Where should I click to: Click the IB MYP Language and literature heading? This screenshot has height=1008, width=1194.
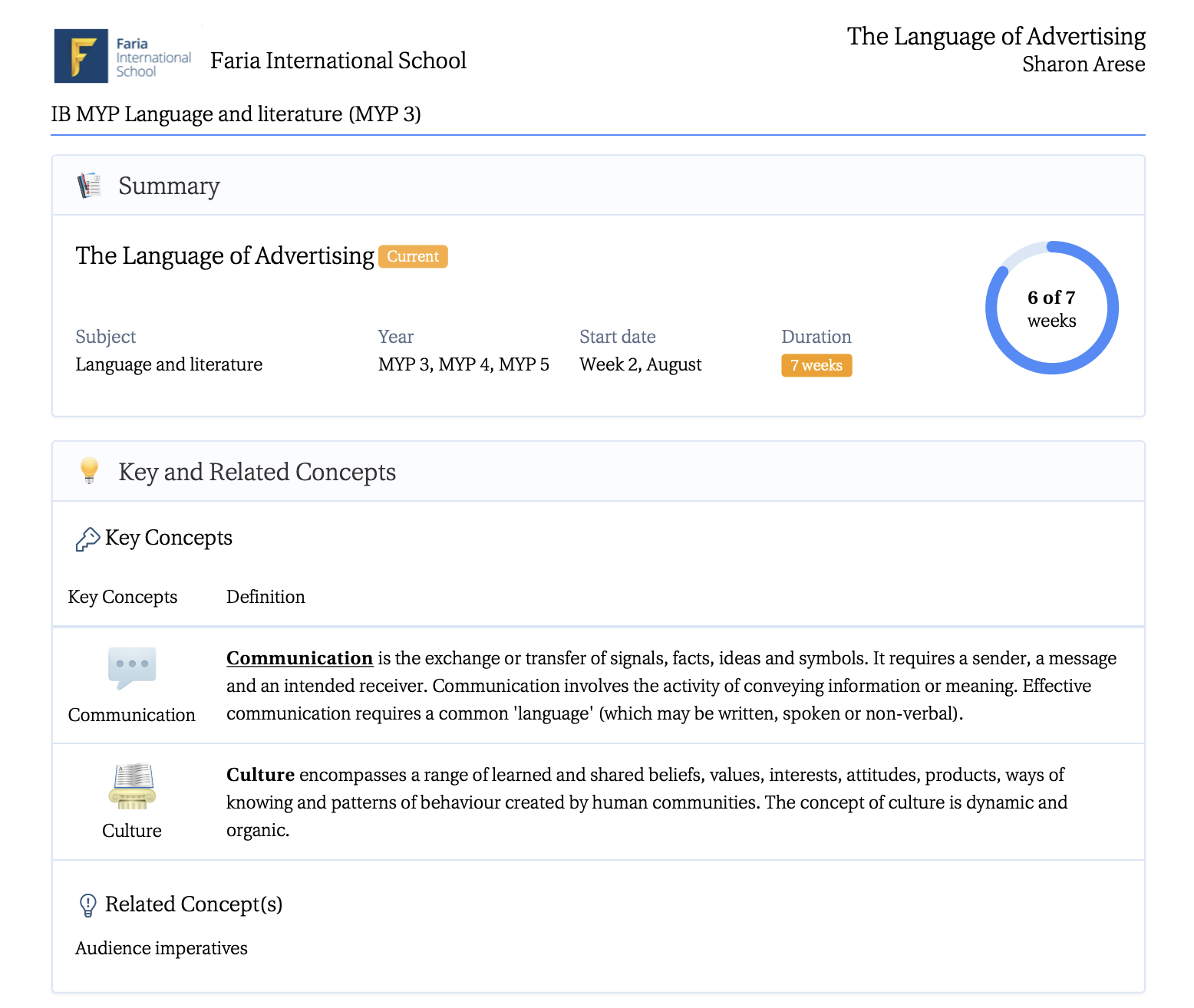(x=236, y=114)
